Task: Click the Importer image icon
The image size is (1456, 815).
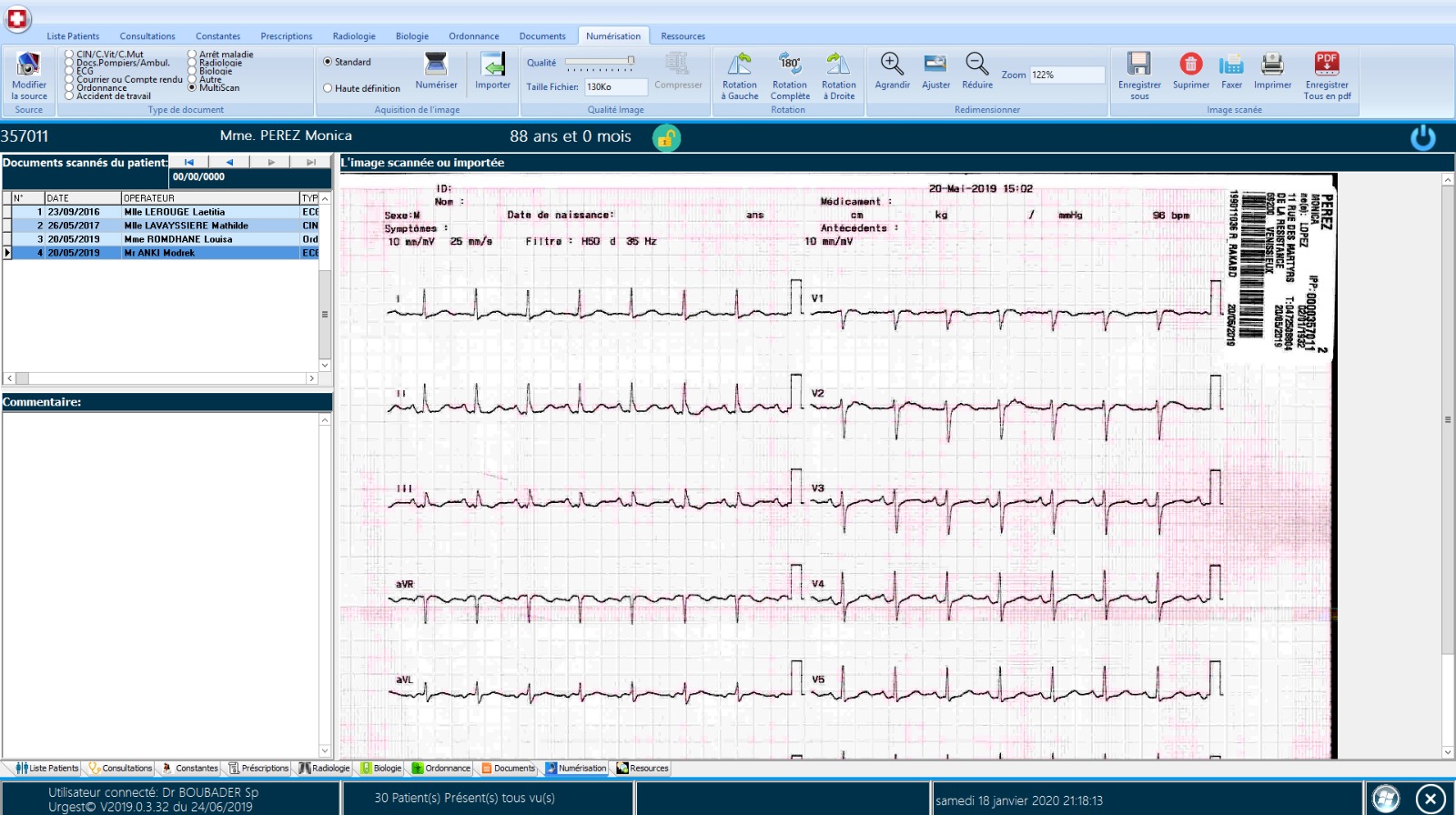Action: (492, 64)
